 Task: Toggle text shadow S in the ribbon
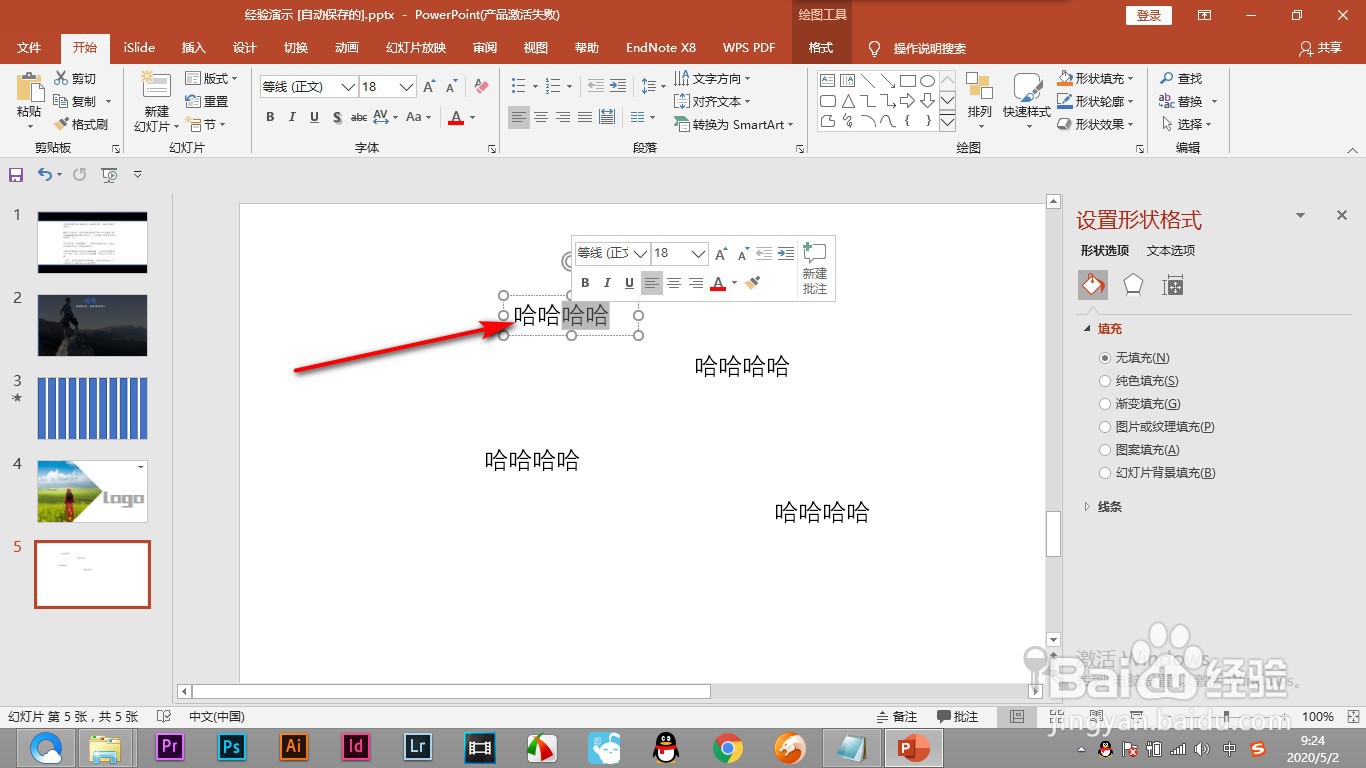pyautogui.click(x=336, y=117)
